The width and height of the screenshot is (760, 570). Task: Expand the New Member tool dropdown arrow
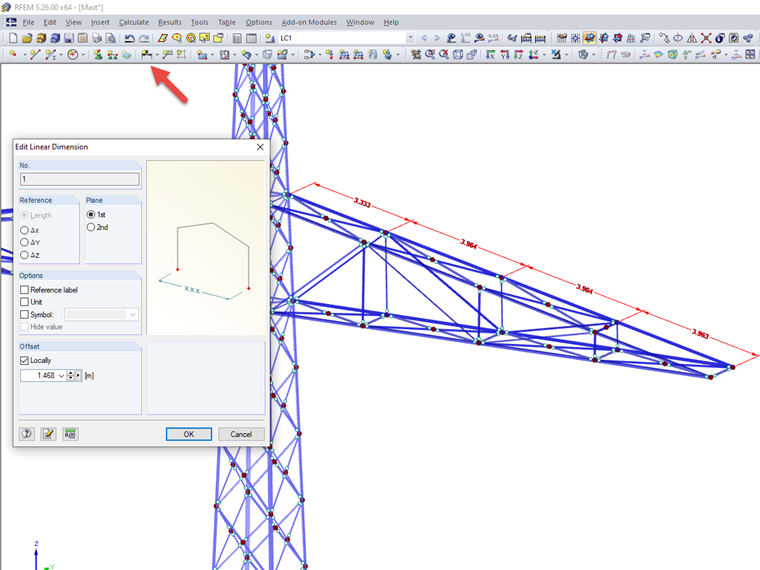[61, 55]
